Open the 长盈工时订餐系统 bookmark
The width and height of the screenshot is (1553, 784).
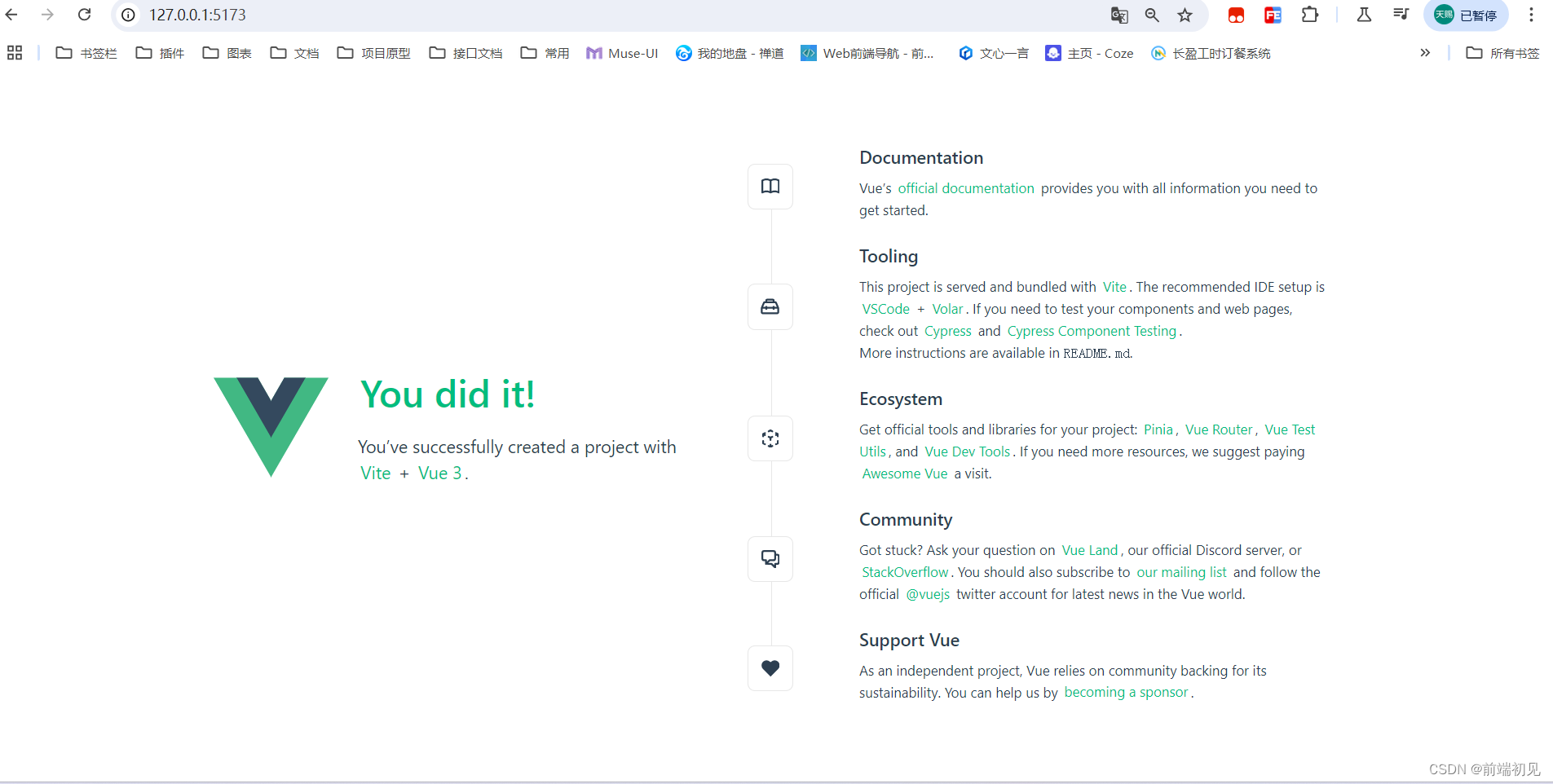point(1211,53)
